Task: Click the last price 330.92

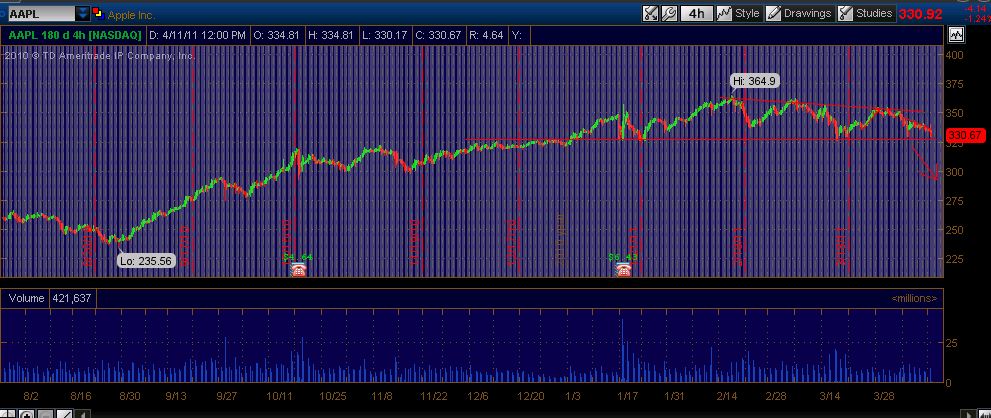Action: click(920, 14)
